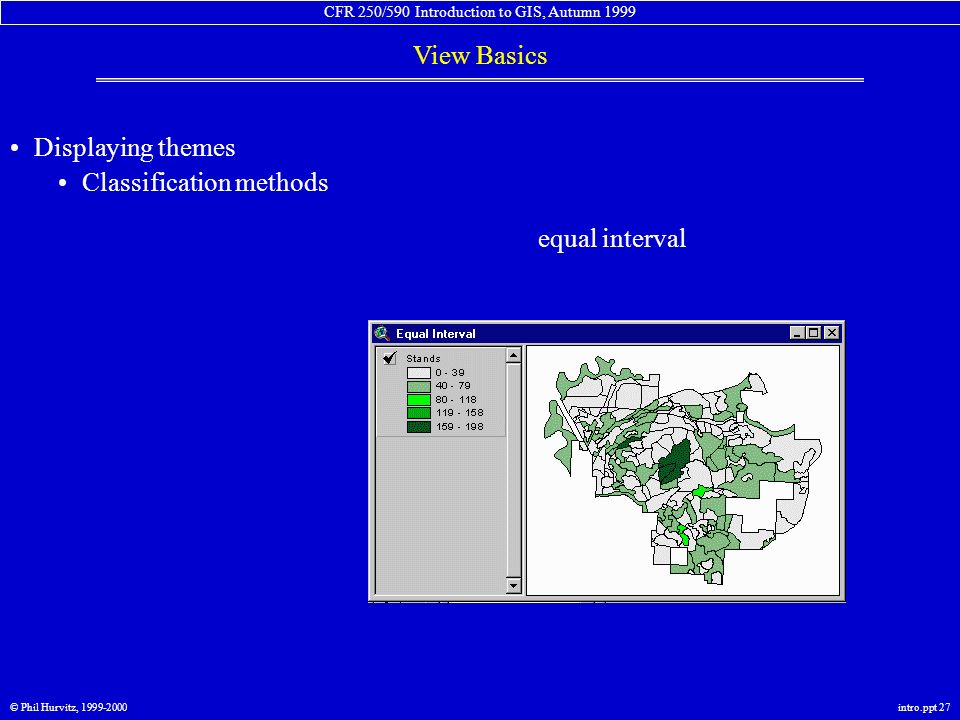Click the legend scrollbar down arrow
Image resolution: width=960 pixels, height=720 pixels.
(514, 585)
